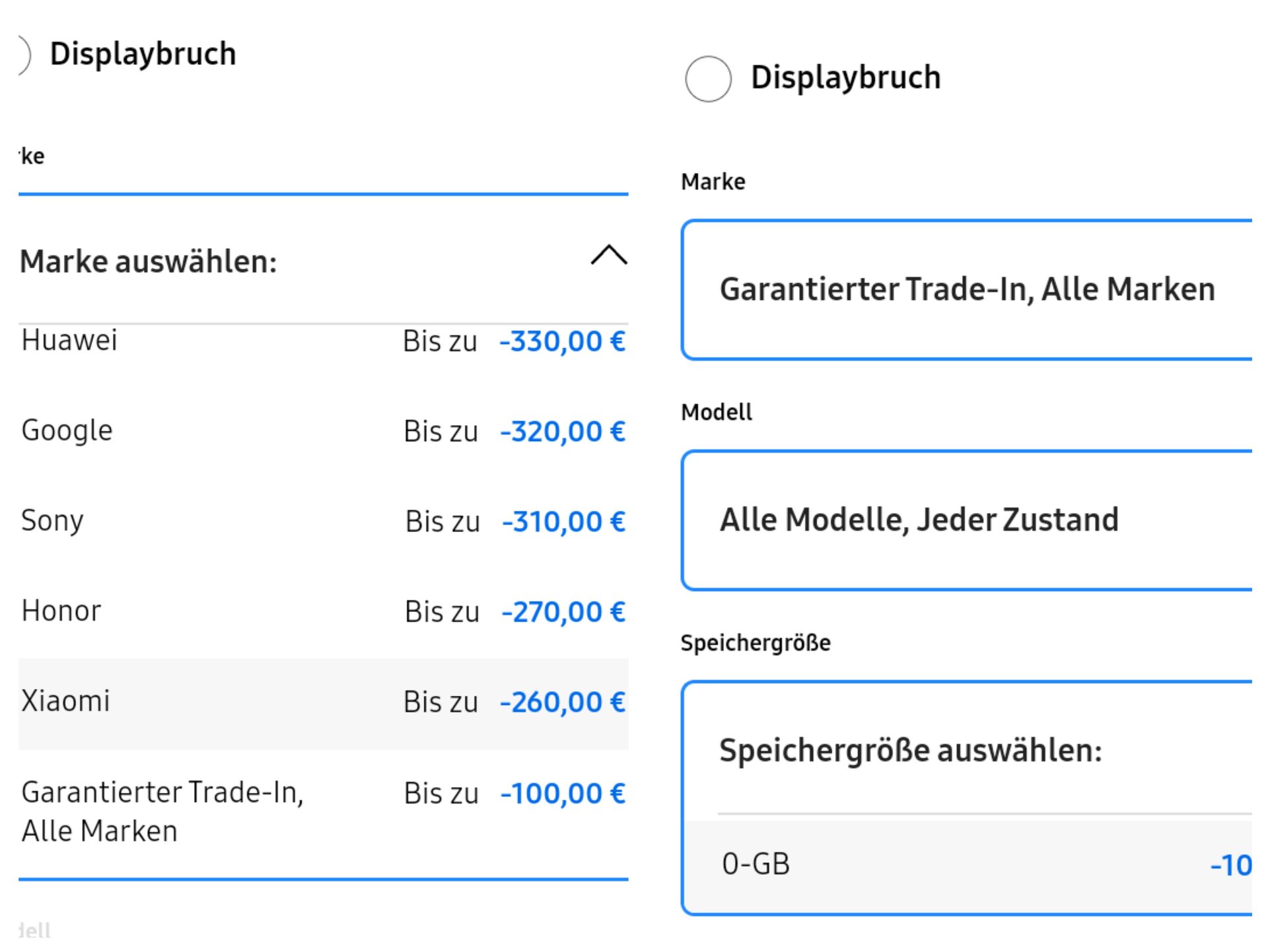Open the Alle Modelle, Jeder Zustand dropdown
1268x952 pixels.
[x=967, y=520]
